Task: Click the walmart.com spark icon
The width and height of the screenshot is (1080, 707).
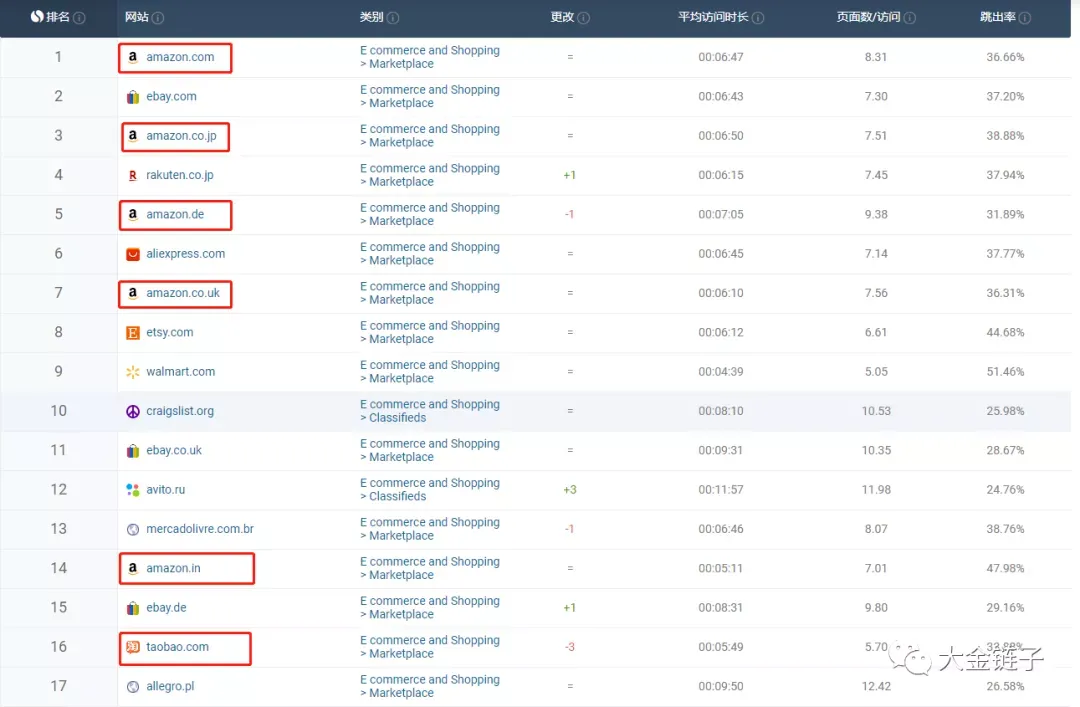Action: click(x=133, y=371)
